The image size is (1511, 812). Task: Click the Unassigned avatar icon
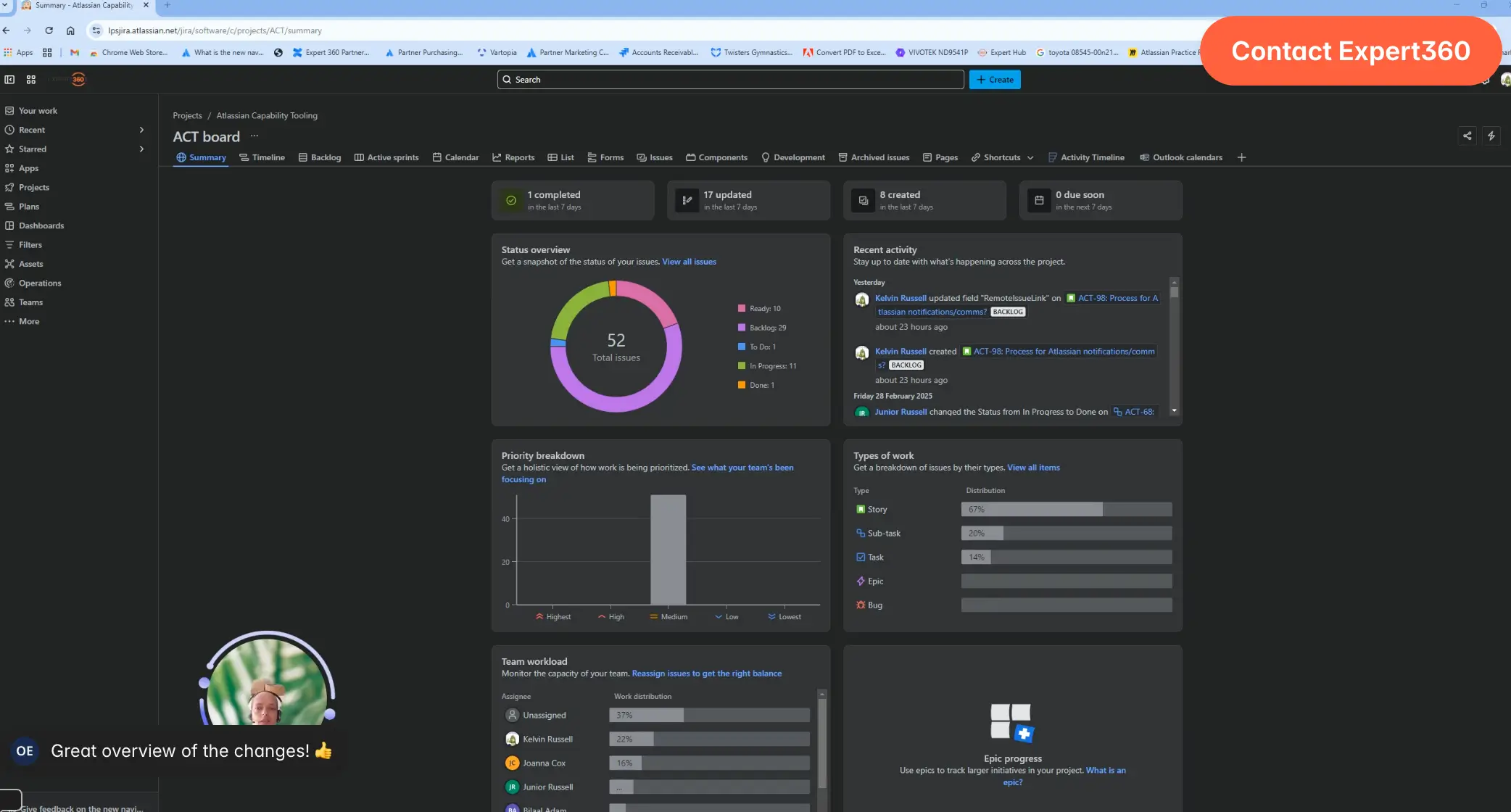pyautogui.click(x=512, y=716)
